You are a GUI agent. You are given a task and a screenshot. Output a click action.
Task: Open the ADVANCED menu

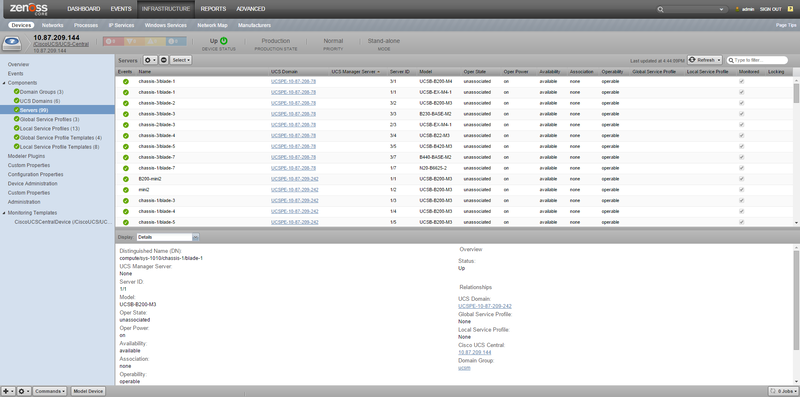pyautogui.click(x=251, y=9)
